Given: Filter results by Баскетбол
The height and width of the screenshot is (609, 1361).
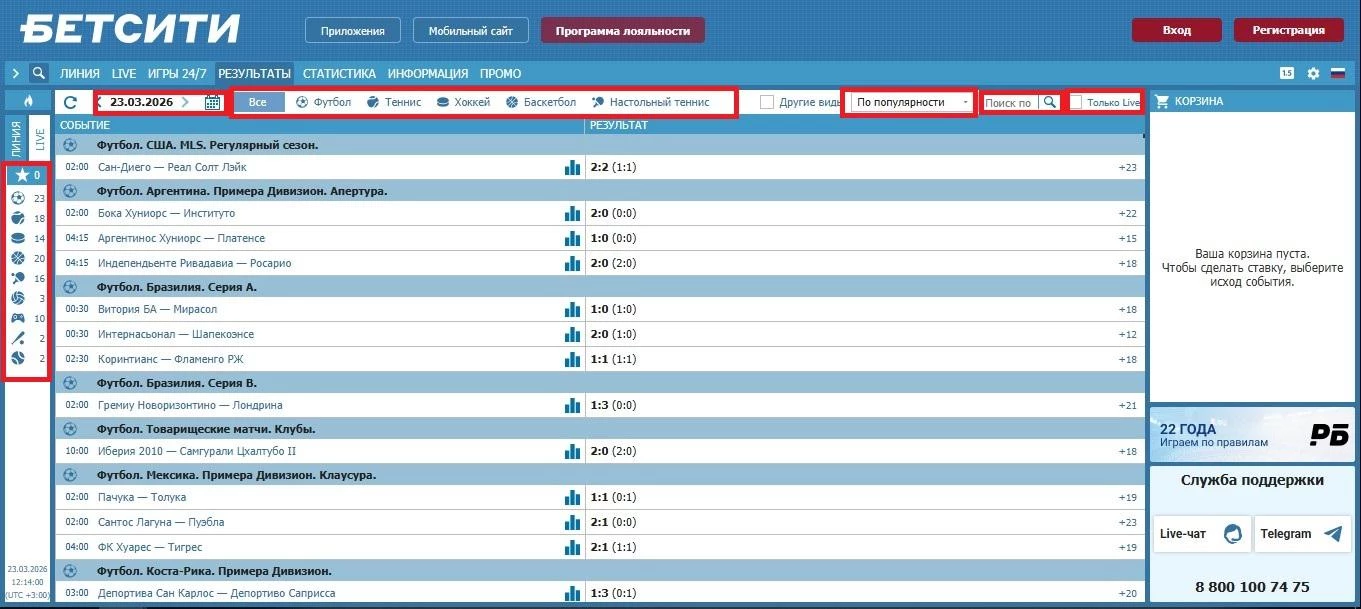Looking at the screenshot, I should pos(541,102).
